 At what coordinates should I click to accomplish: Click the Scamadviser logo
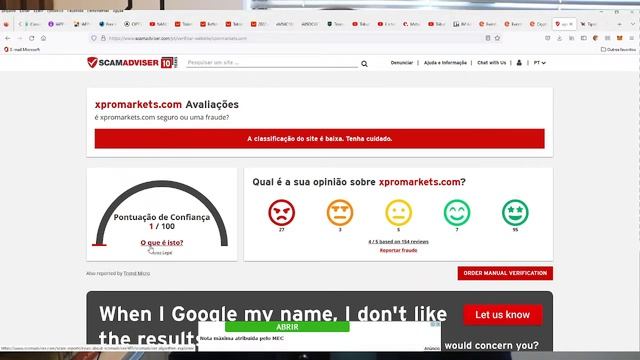(x=132, y=62)
